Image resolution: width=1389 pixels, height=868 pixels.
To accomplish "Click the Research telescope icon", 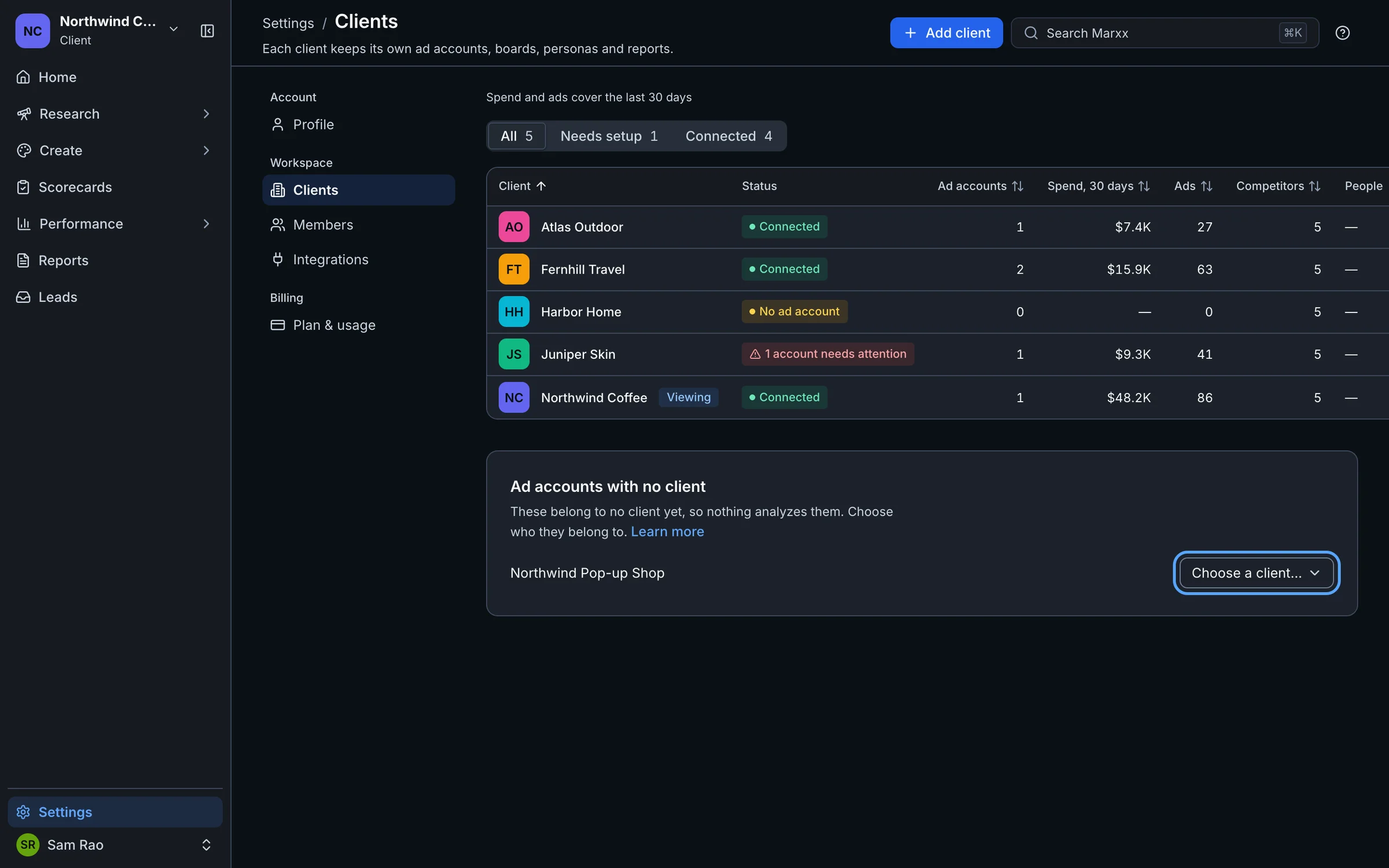I will (23, 113).
